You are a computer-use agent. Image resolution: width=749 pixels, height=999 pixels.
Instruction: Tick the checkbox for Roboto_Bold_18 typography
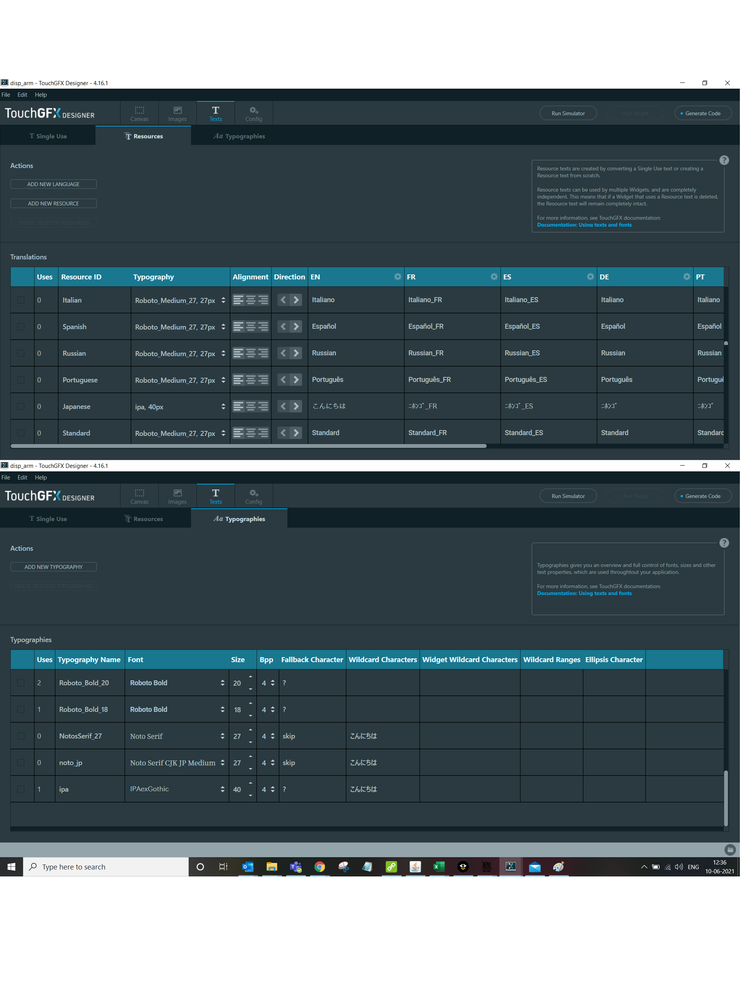21,709
